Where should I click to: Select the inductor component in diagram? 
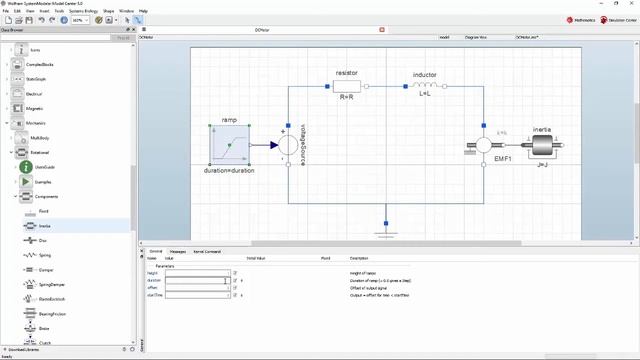click(x=424, y=85)
